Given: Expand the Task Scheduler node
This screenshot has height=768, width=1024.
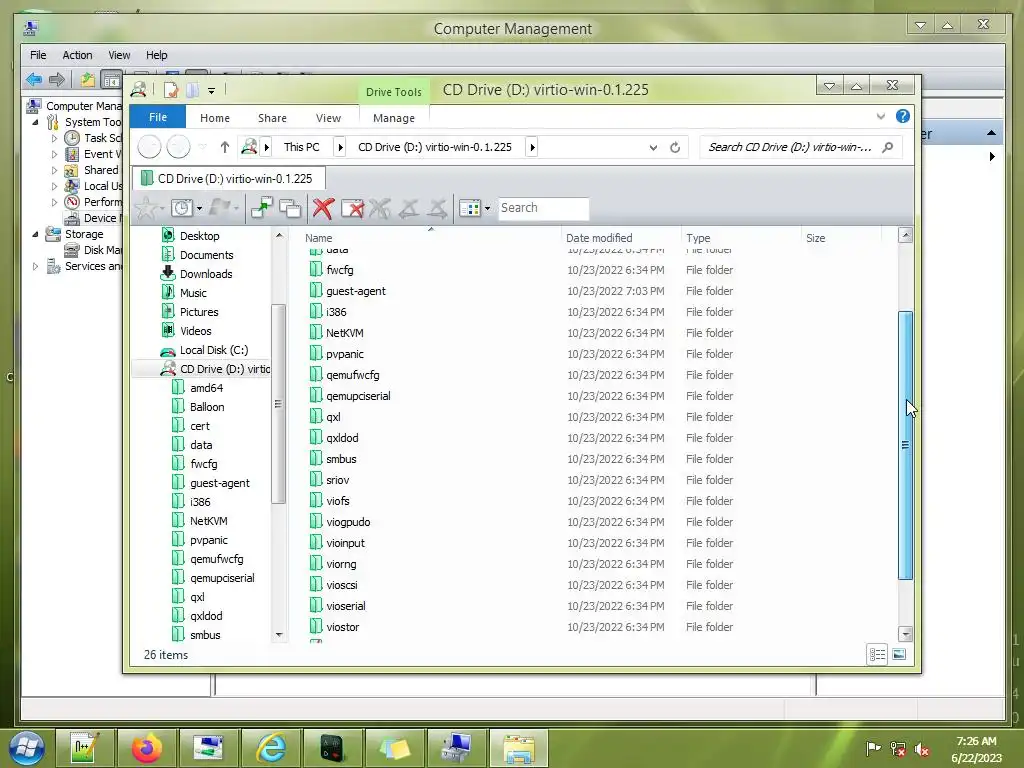Looking at the screenshot, I should tap(54, 138).
